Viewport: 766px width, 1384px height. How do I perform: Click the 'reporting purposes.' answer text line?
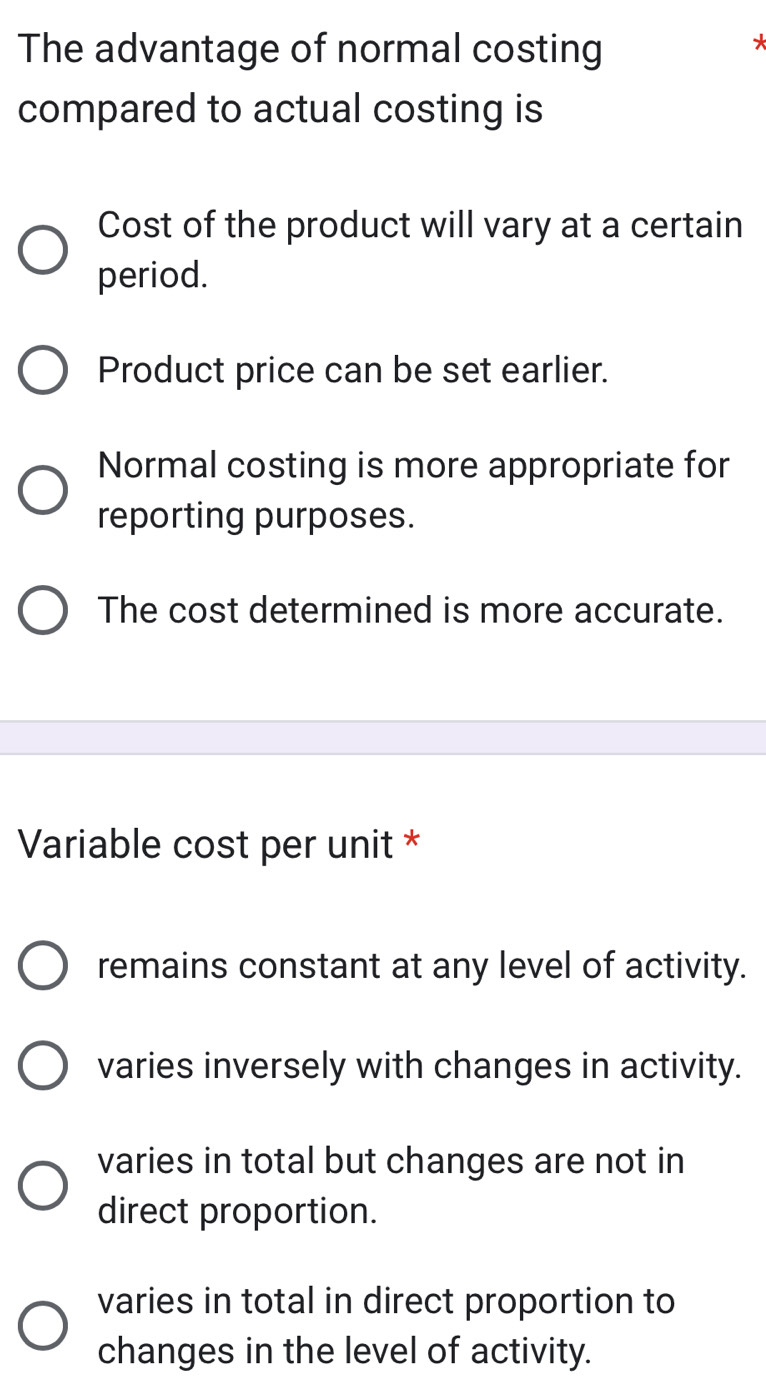pos(256,516)
